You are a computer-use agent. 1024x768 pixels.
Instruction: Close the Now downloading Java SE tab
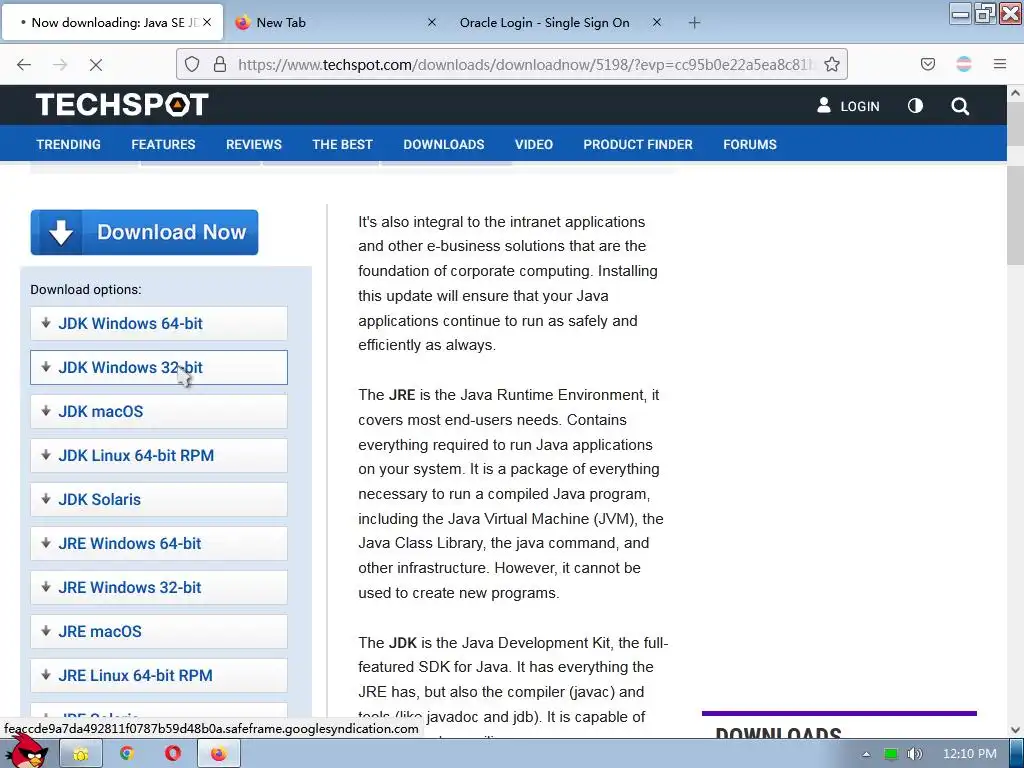(207, 22)
